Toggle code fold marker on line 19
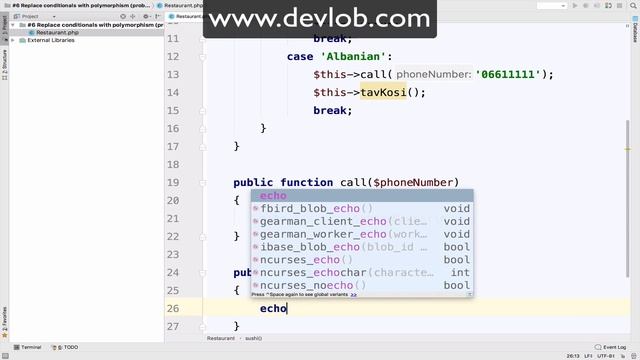Image resolution: width=640 pixels, height=360 pixels. tap(202, 183)
